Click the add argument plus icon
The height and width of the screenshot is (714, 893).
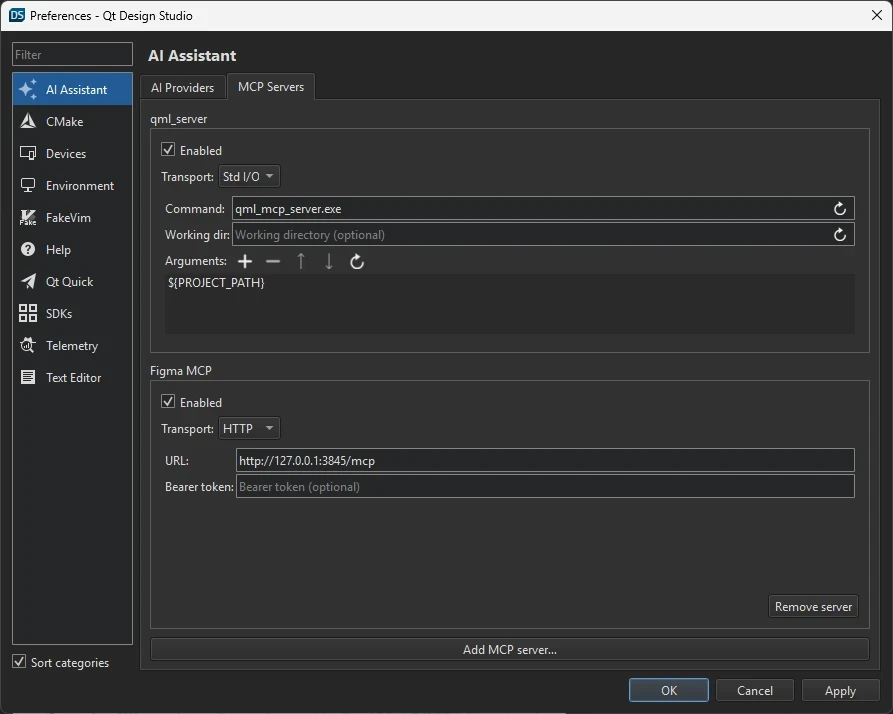click(245, 261)
